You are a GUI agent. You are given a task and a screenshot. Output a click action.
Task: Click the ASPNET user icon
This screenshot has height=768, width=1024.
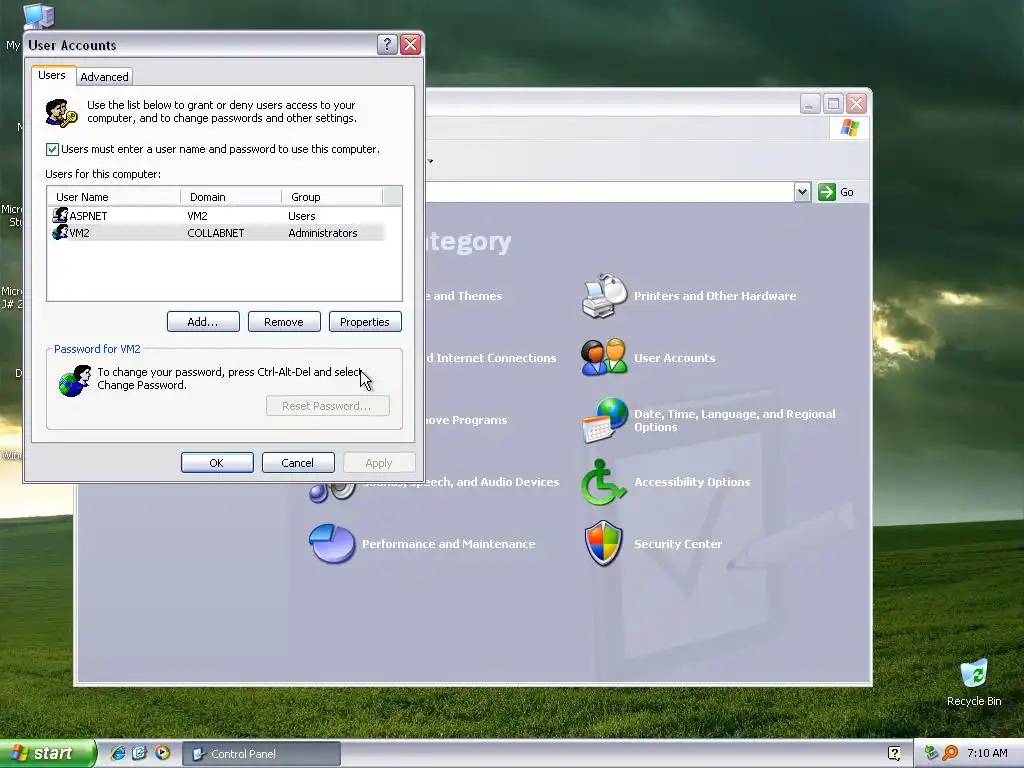pyautogui.click(x=60, y=215)
